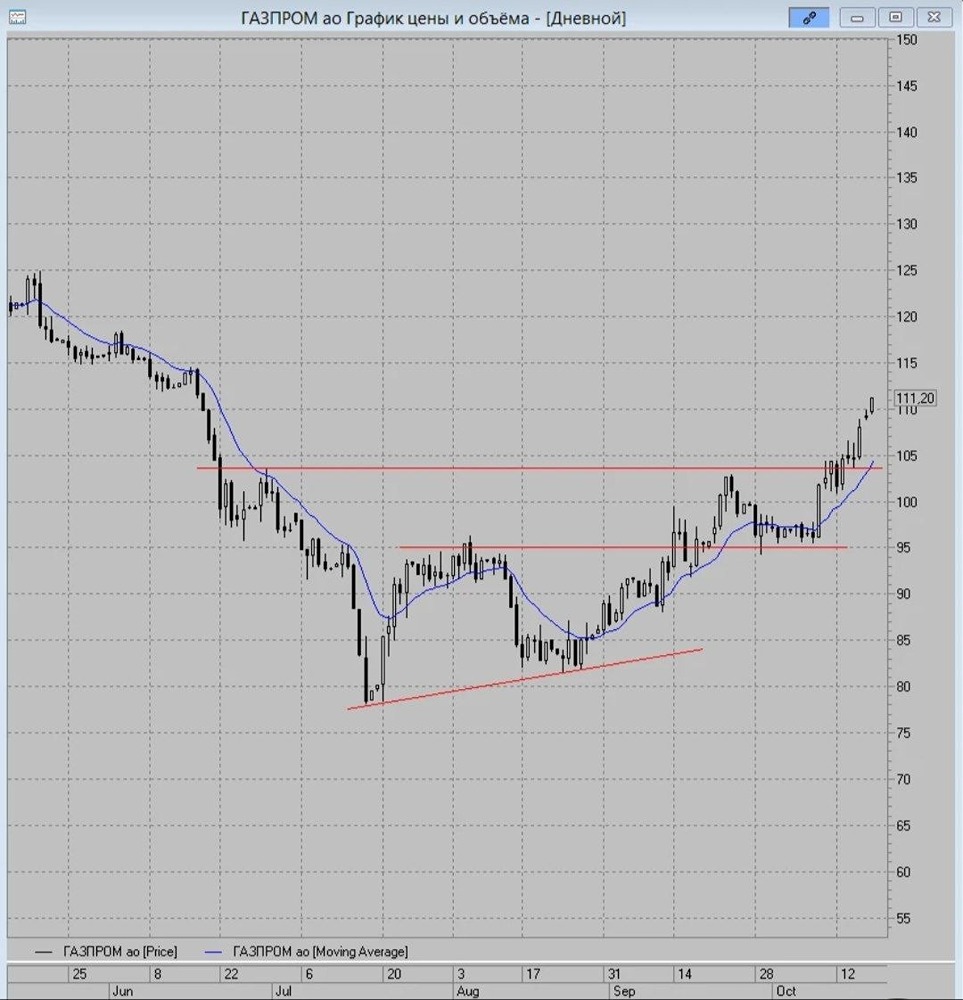Click the 85 price axis label
The width and height of the screenshot is (963, 1000).
(x=904, y=640)
